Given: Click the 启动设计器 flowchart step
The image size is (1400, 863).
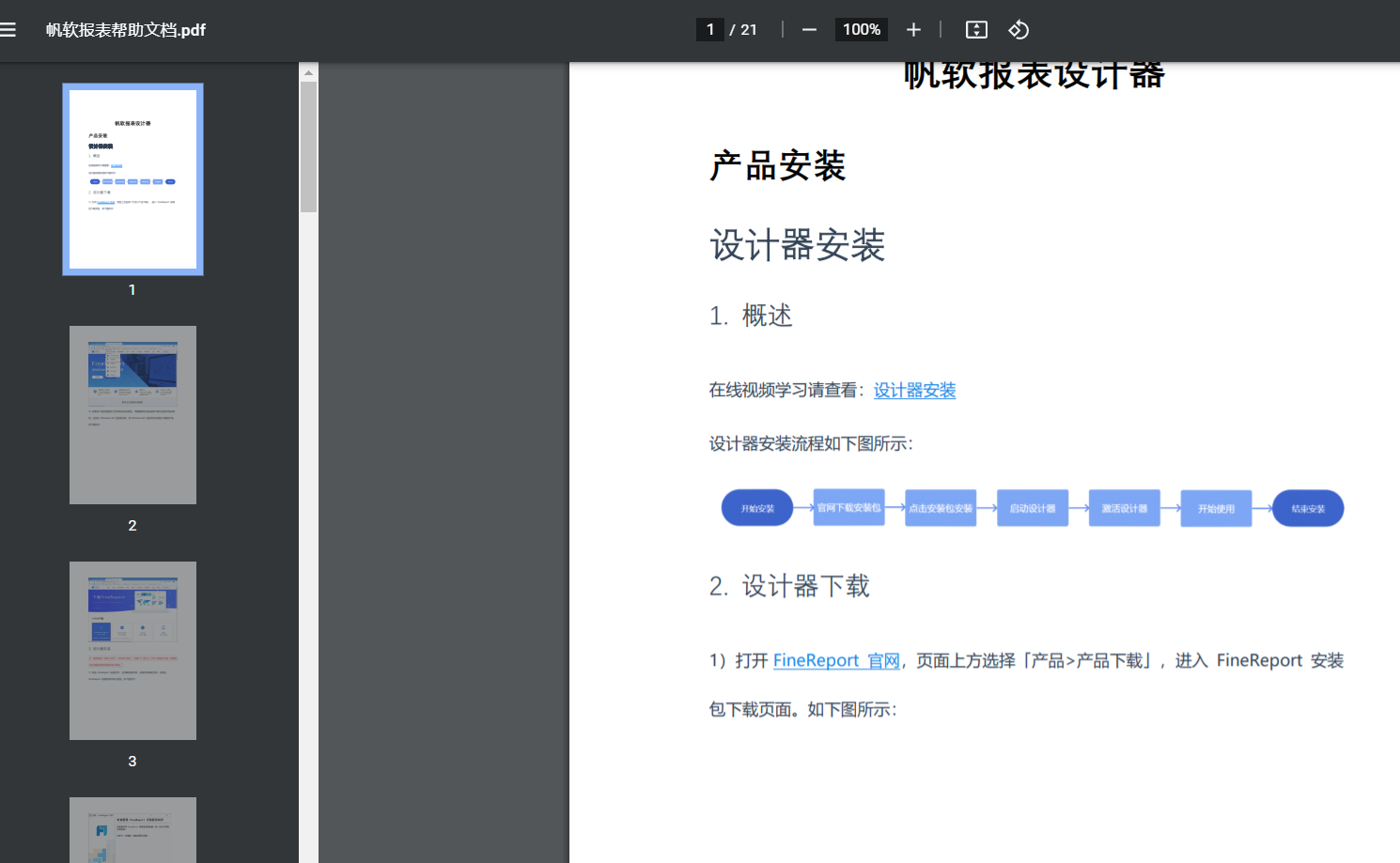Looking at the screenshot, I should tap(1032, 507).
